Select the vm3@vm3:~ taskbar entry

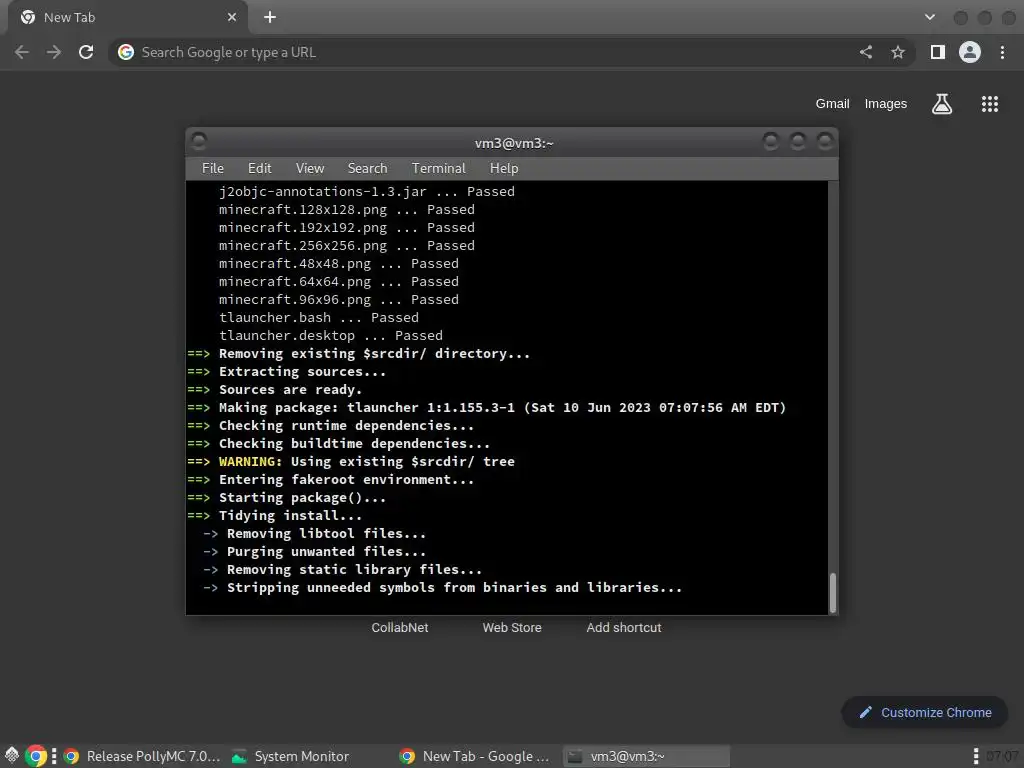[x=645, y=756]
